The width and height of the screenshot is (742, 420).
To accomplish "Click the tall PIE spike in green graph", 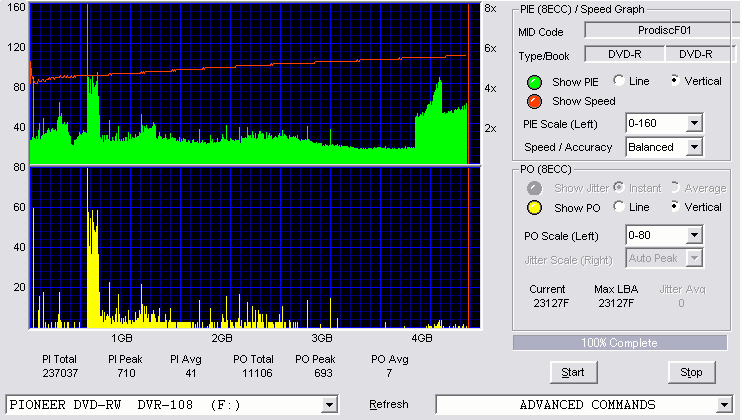I will click(88, 71).
